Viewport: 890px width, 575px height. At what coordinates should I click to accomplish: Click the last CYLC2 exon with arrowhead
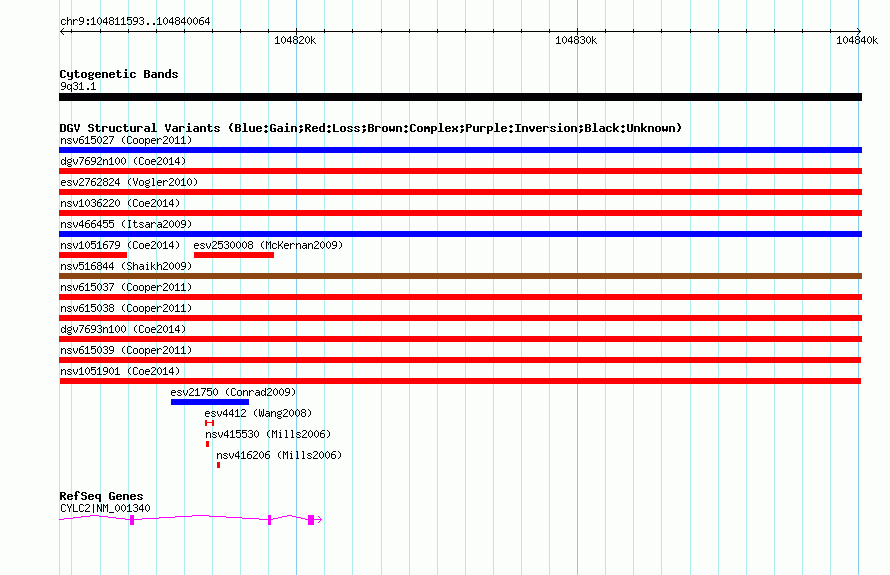(315, 520)
